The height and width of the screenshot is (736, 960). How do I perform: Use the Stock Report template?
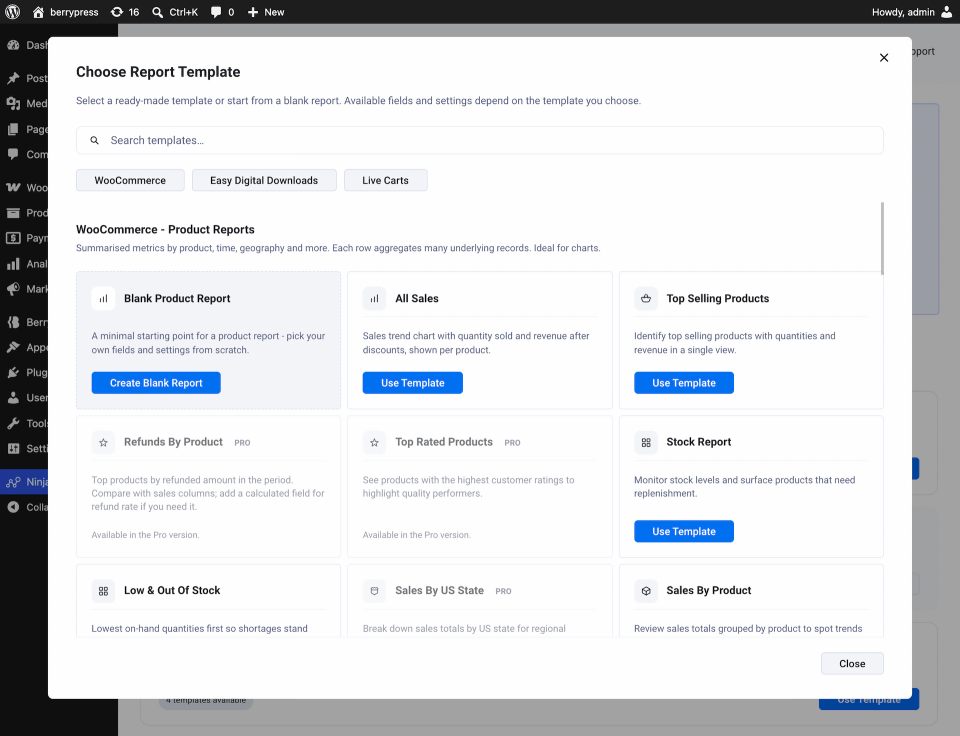coord(684,531)
